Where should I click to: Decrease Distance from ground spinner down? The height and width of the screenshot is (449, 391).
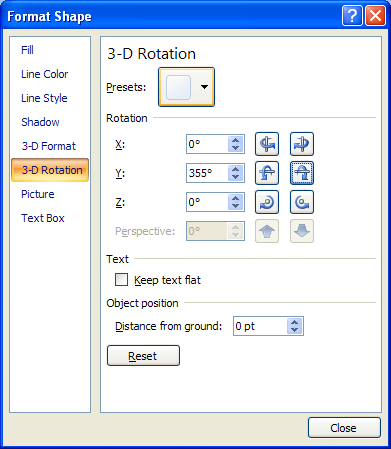coord(294,330)
